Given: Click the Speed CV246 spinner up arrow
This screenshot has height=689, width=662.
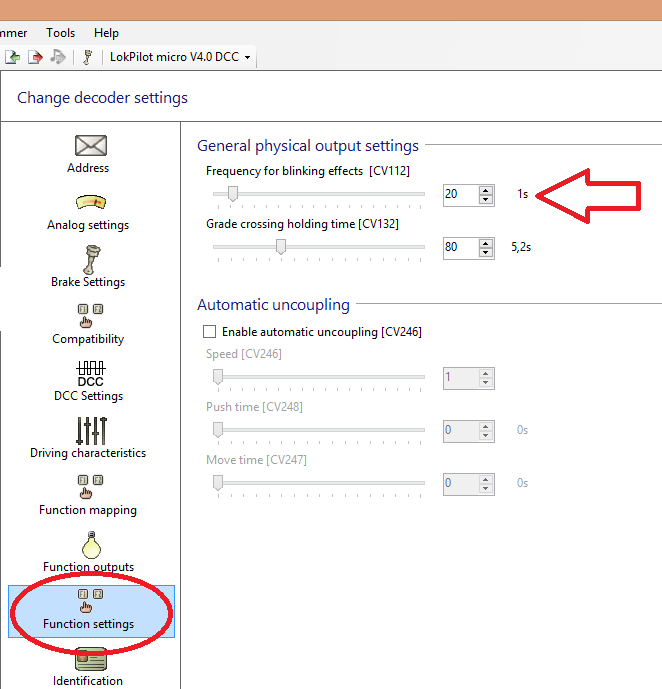Looking at the screenshot, I should [485, 374].
